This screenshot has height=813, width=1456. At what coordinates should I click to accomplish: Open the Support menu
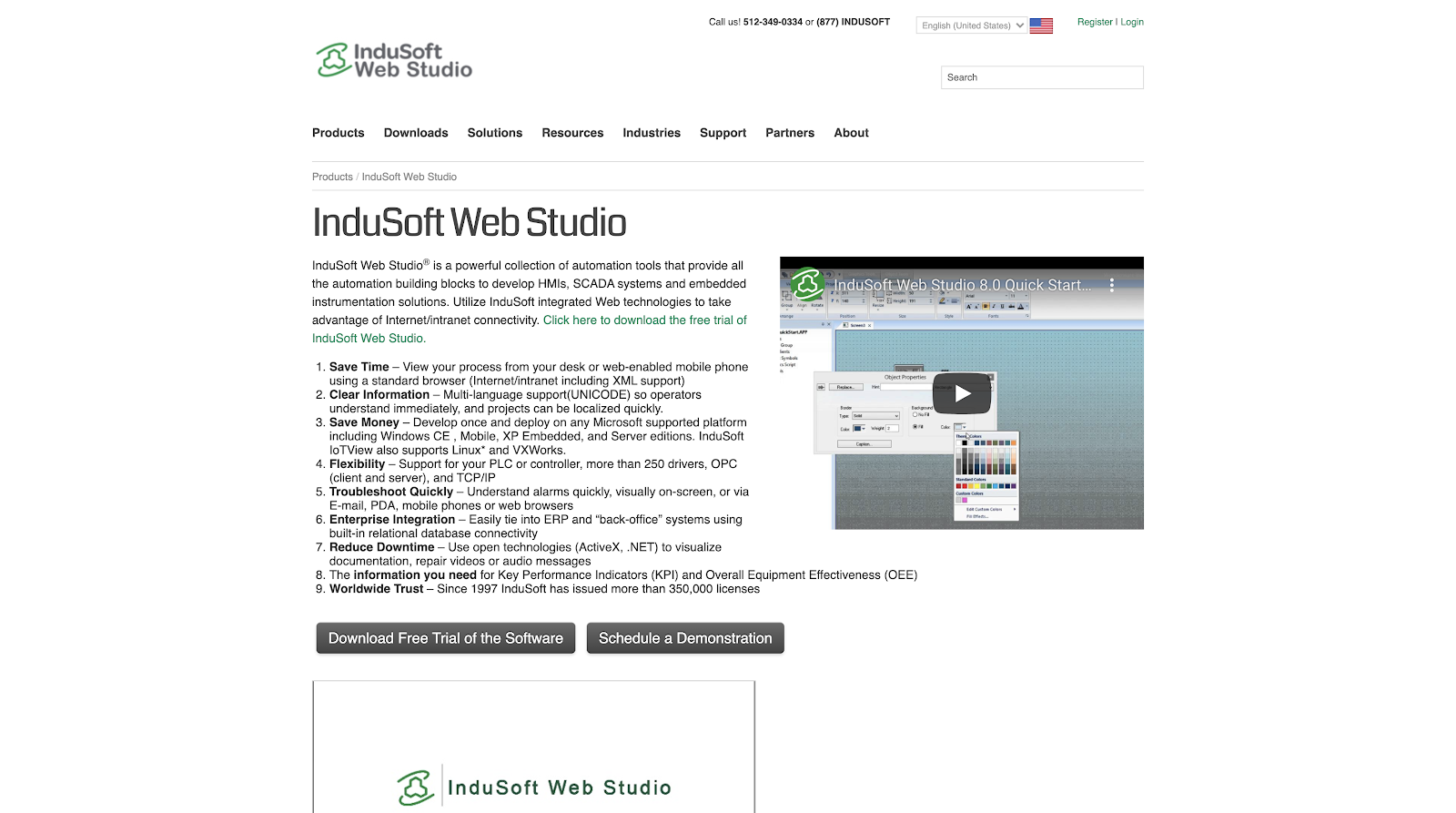click(723, 133)
